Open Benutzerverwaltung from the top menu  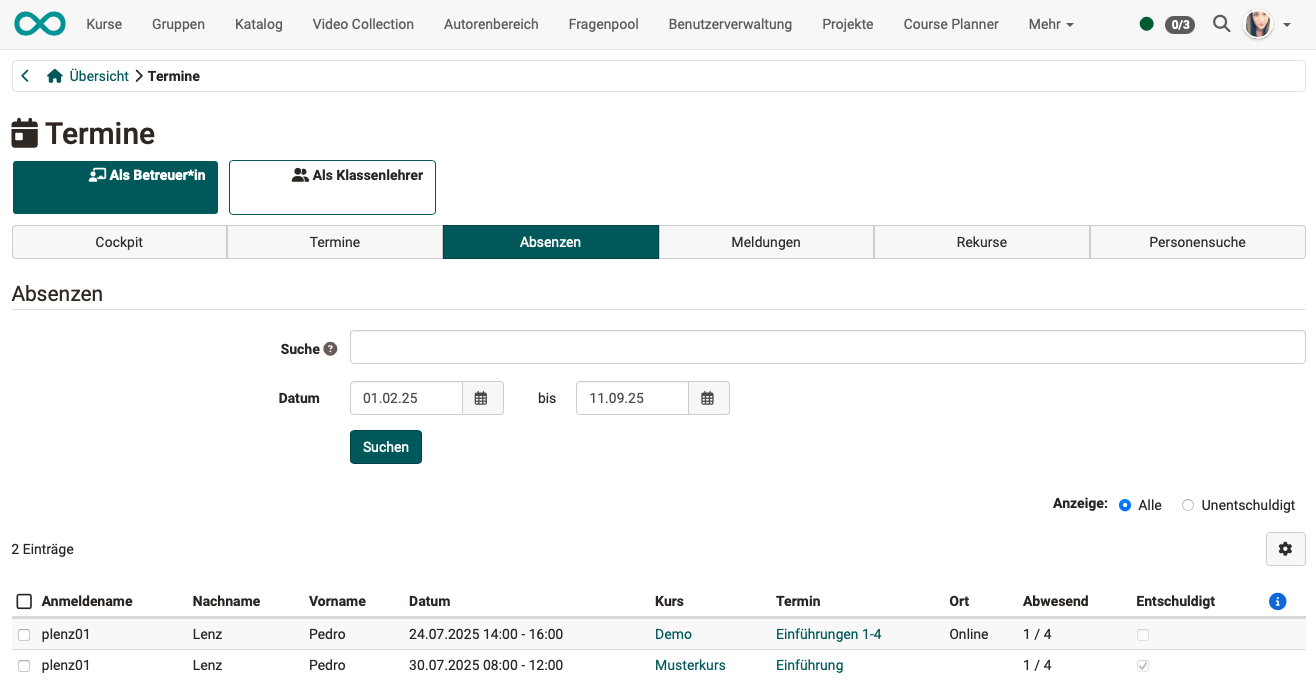[730, 24]
